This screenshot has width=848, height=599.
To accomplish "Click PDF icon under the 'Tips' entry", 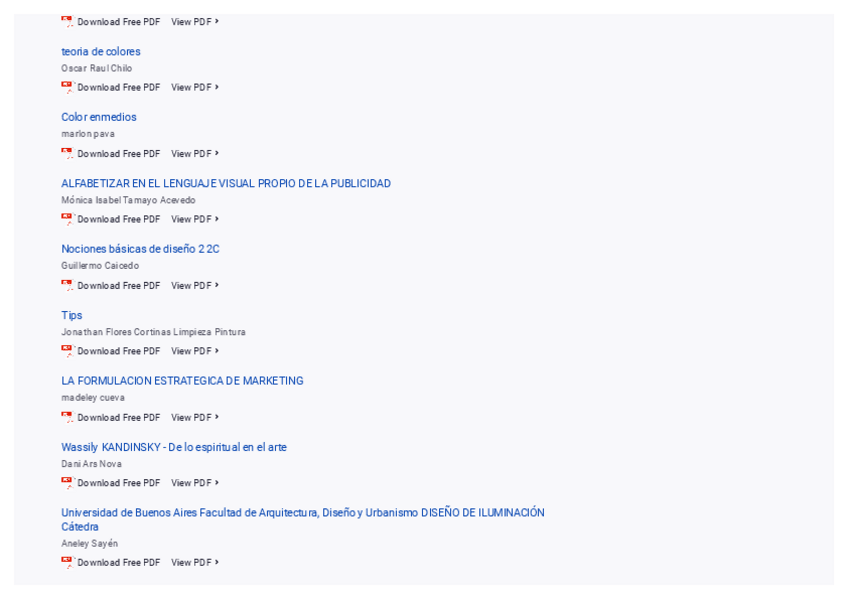I will (x=67, y=351).
